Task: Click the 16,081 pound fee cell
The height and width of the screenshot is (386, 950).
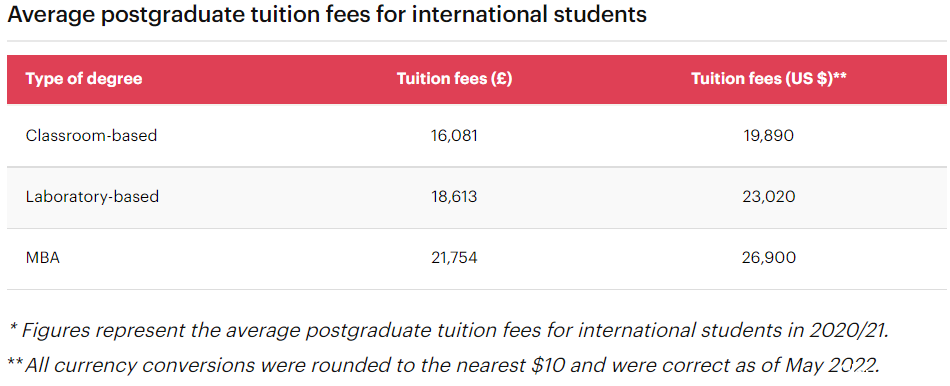Action: pos(454,136)
